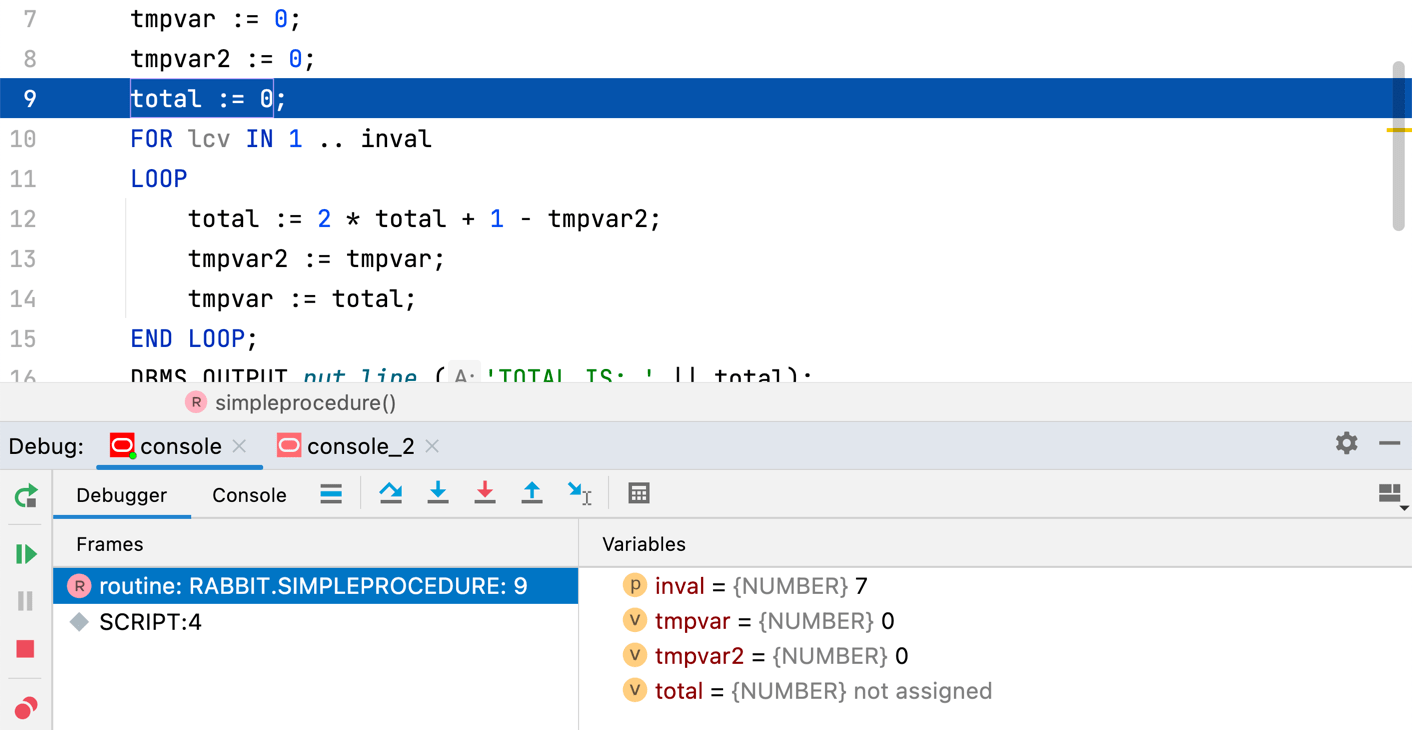The height and width of the screenshot is (730, 1412).
Task: Rerun the debug session
Action: pyautogui.click(x=25, y=494)
